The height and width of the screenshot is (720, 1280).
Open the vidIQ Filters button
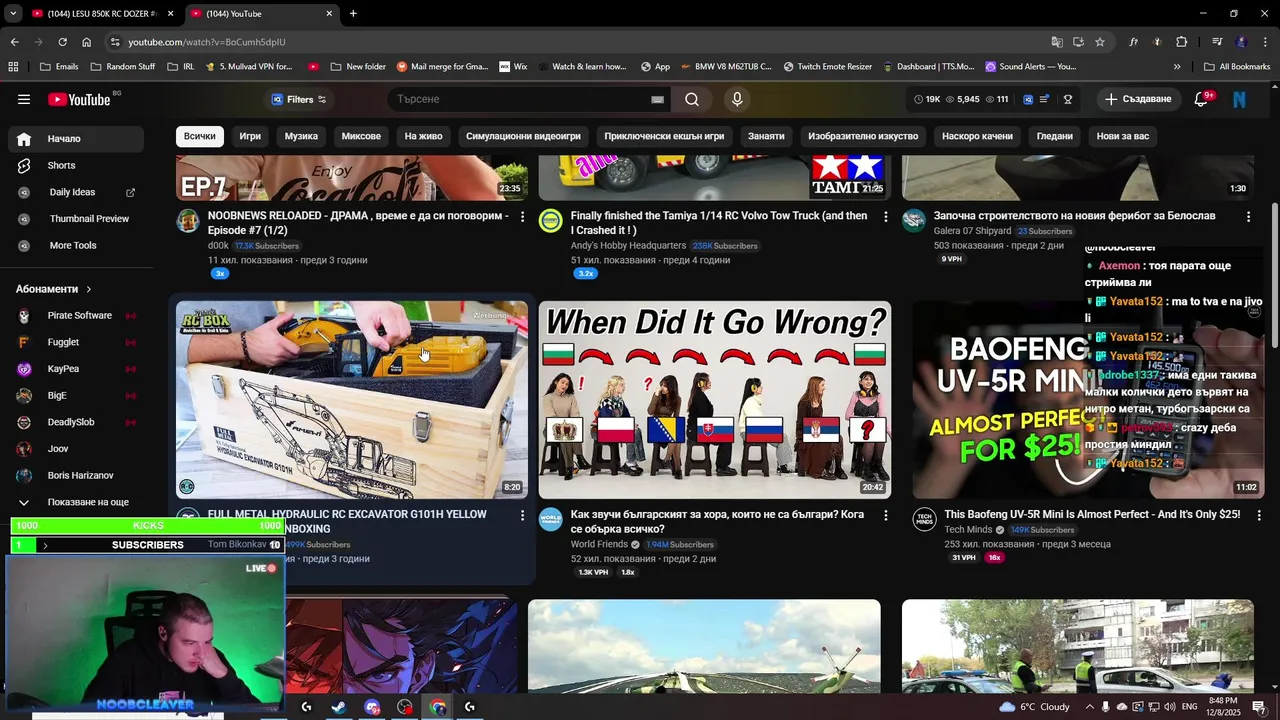pos(299,99)
